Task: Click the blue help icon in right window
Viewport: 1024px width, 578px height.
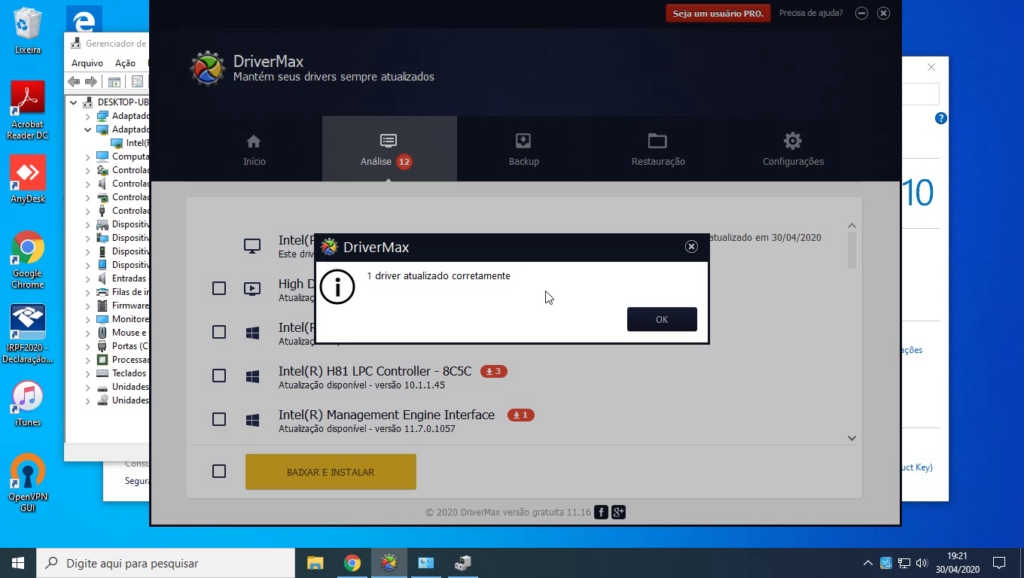Action: (940, 118)
